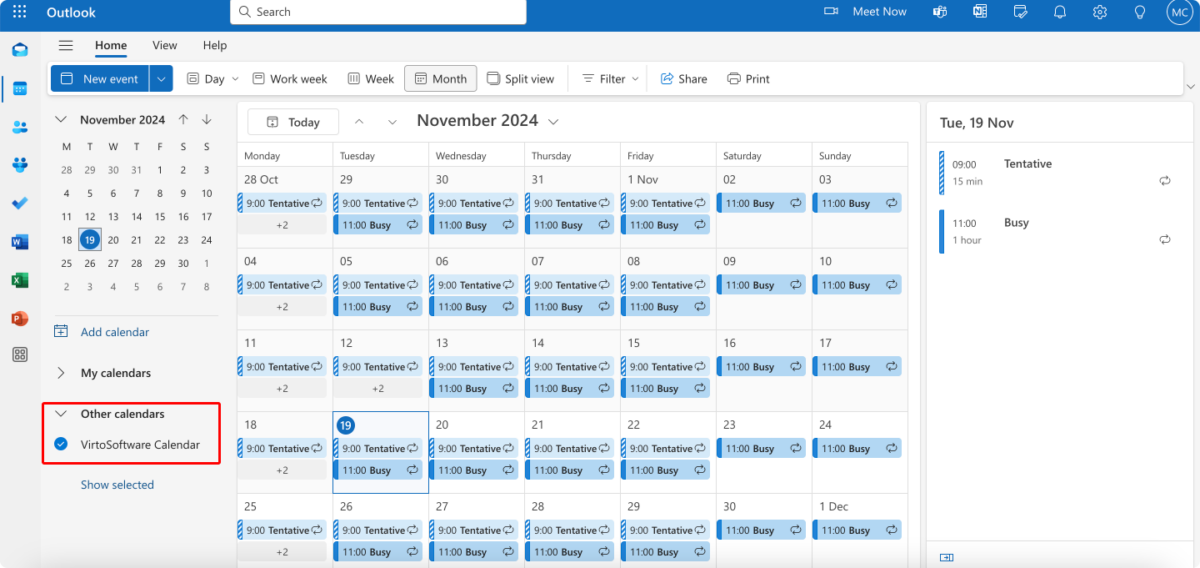Select Month view
The height and width of the screenshot is (568, 1200).
[x=440, y=79]
